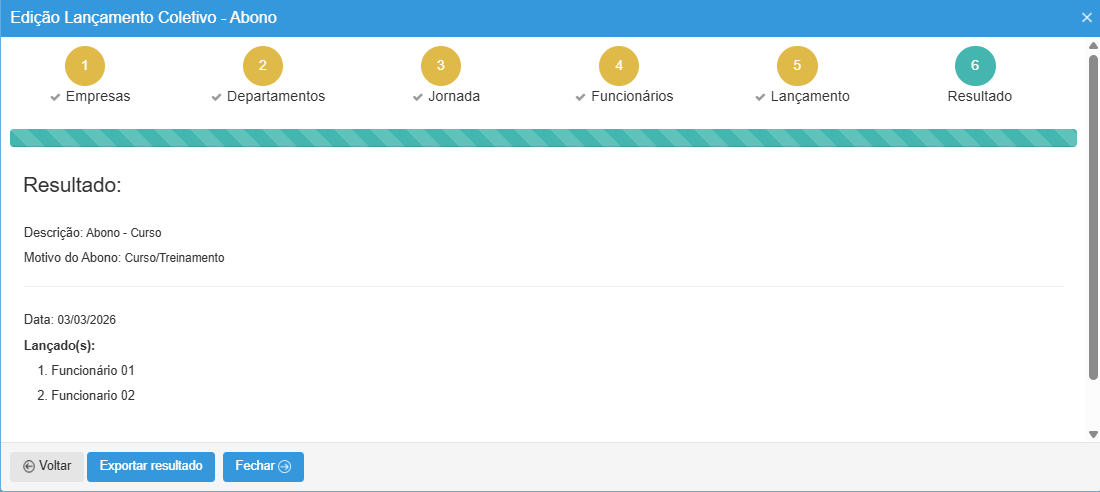Select step 3 Jornada circle
Screen dimensions: 1100x492
(441, 66)
